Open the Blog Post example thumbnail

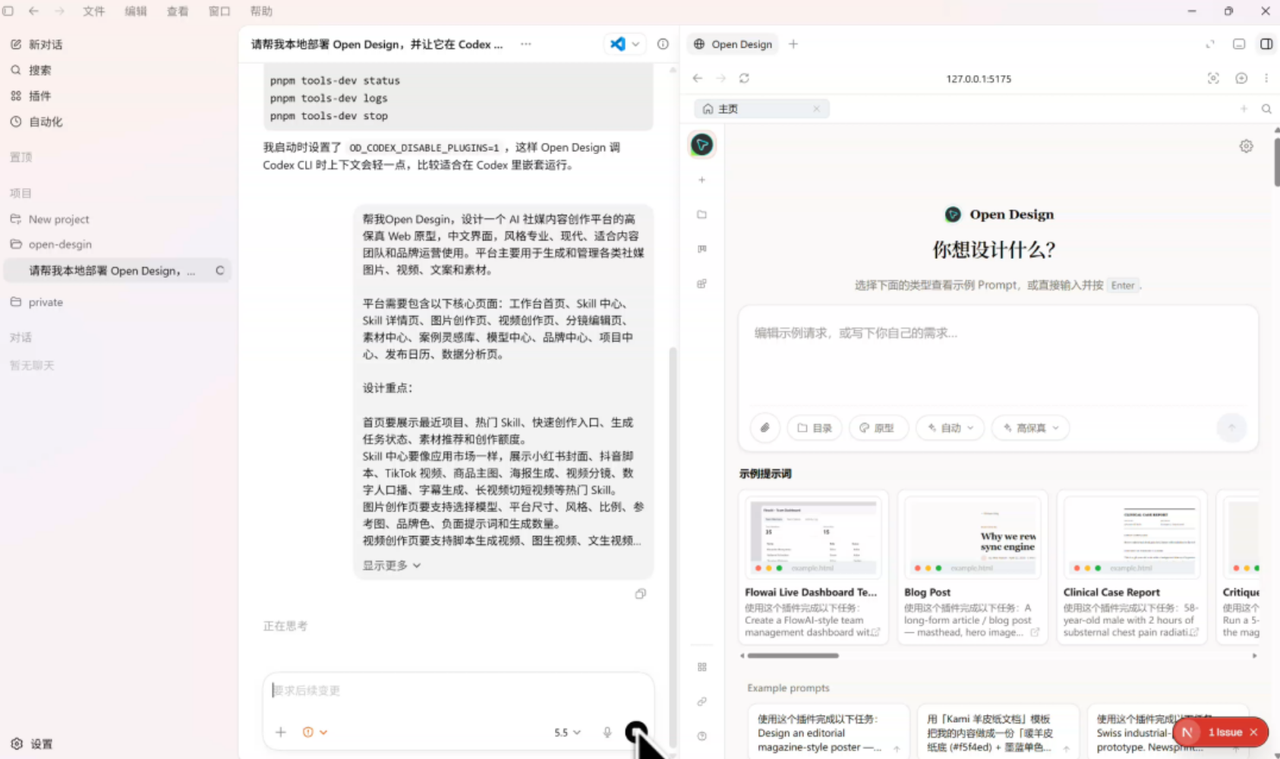tap(972, 538)
